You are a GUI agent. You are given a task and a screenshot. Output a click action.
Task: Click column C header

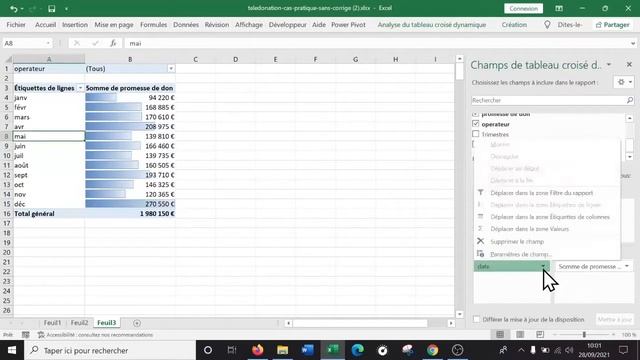tap(195, 59)
